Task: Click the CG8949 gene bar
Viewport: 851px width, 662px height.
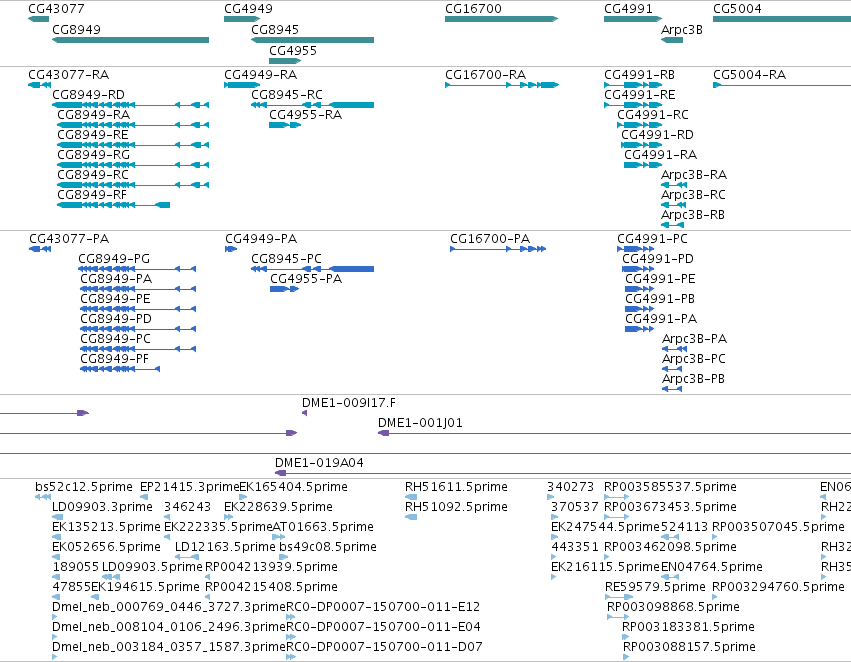Action: coord(130,40)
